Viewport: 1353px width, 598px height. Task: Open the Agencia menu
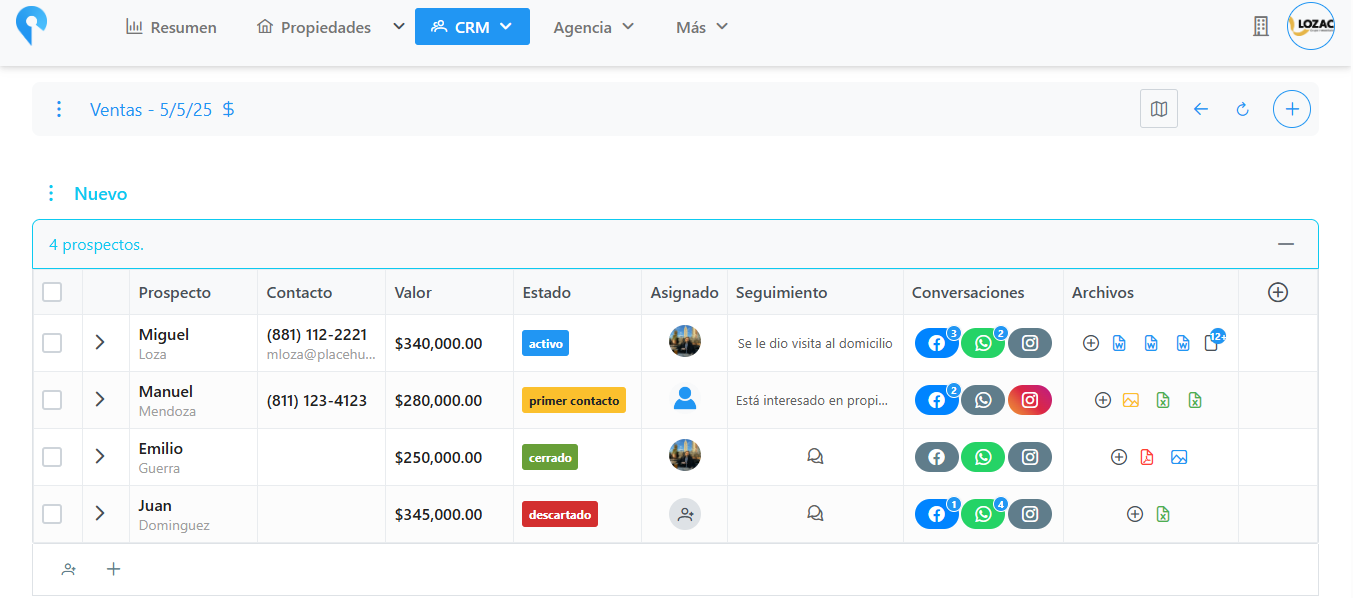[x=594, y=27]
